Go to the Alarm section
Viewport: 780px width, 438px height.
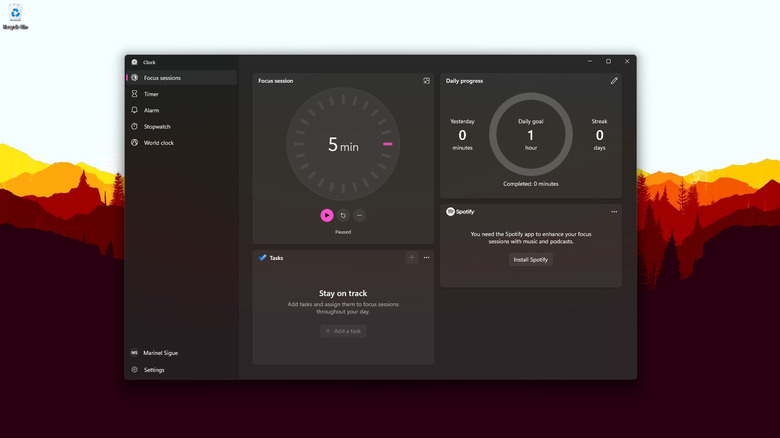(182, 110)
